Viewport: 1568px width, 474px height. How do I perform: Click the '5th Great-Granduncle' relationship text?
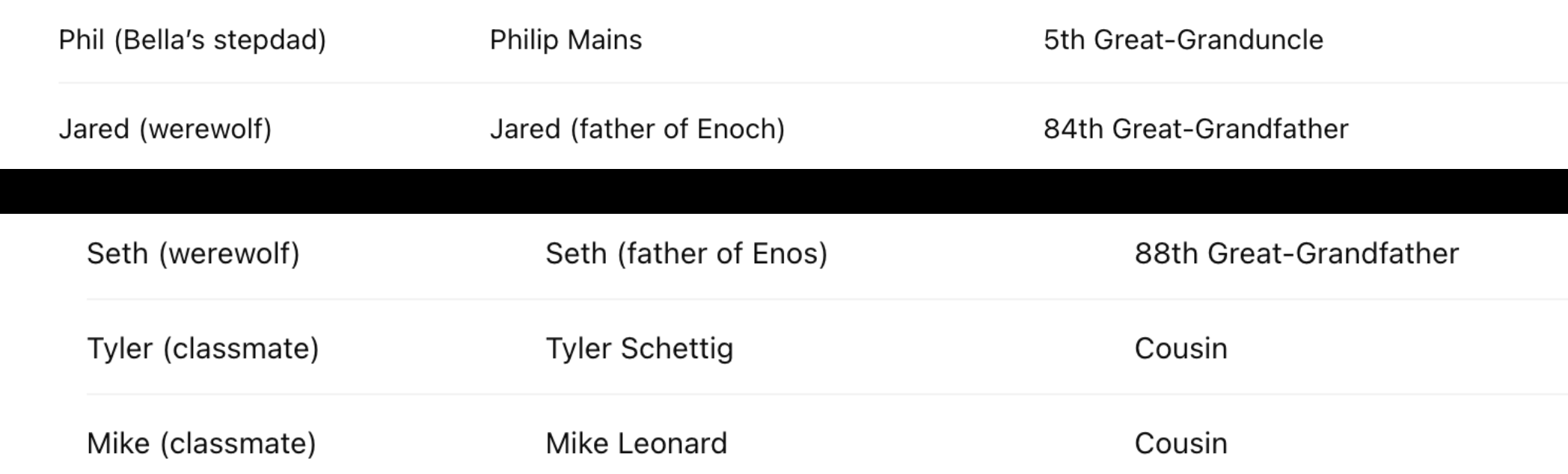coord(1183,40)
